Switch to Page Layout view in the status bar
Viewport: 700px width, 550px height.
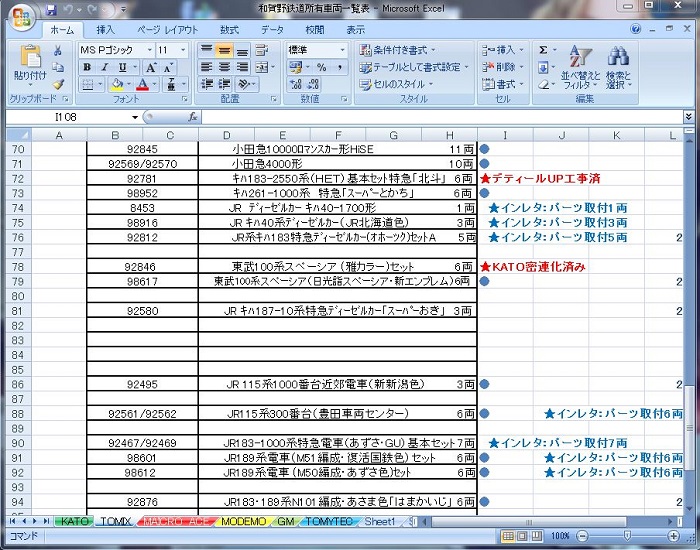click(522, 536)
